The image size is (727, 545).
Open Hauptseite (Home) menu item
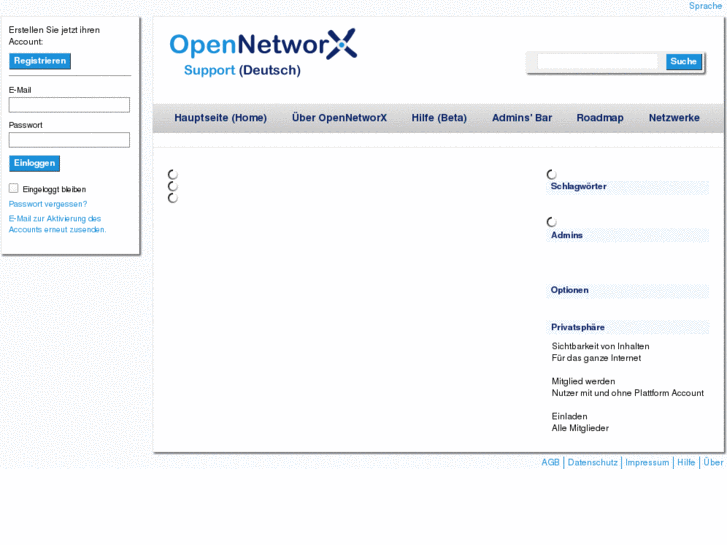click(x=220, y=118)
